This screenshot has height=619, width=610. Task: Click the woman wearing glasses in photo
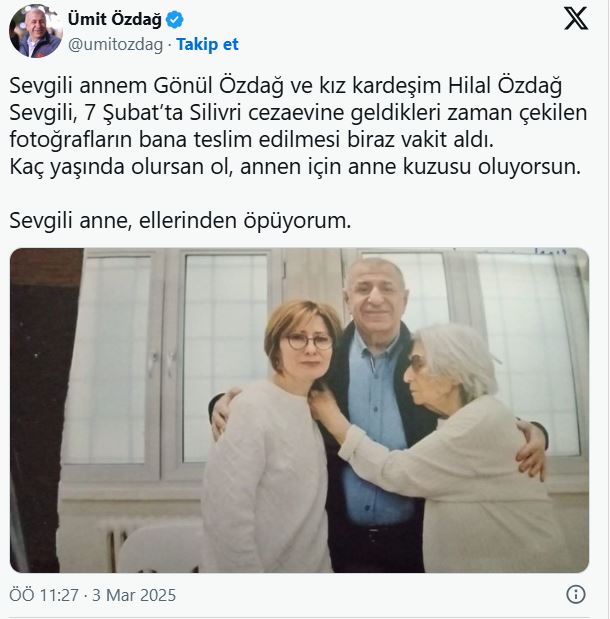(x=270, y=434)
